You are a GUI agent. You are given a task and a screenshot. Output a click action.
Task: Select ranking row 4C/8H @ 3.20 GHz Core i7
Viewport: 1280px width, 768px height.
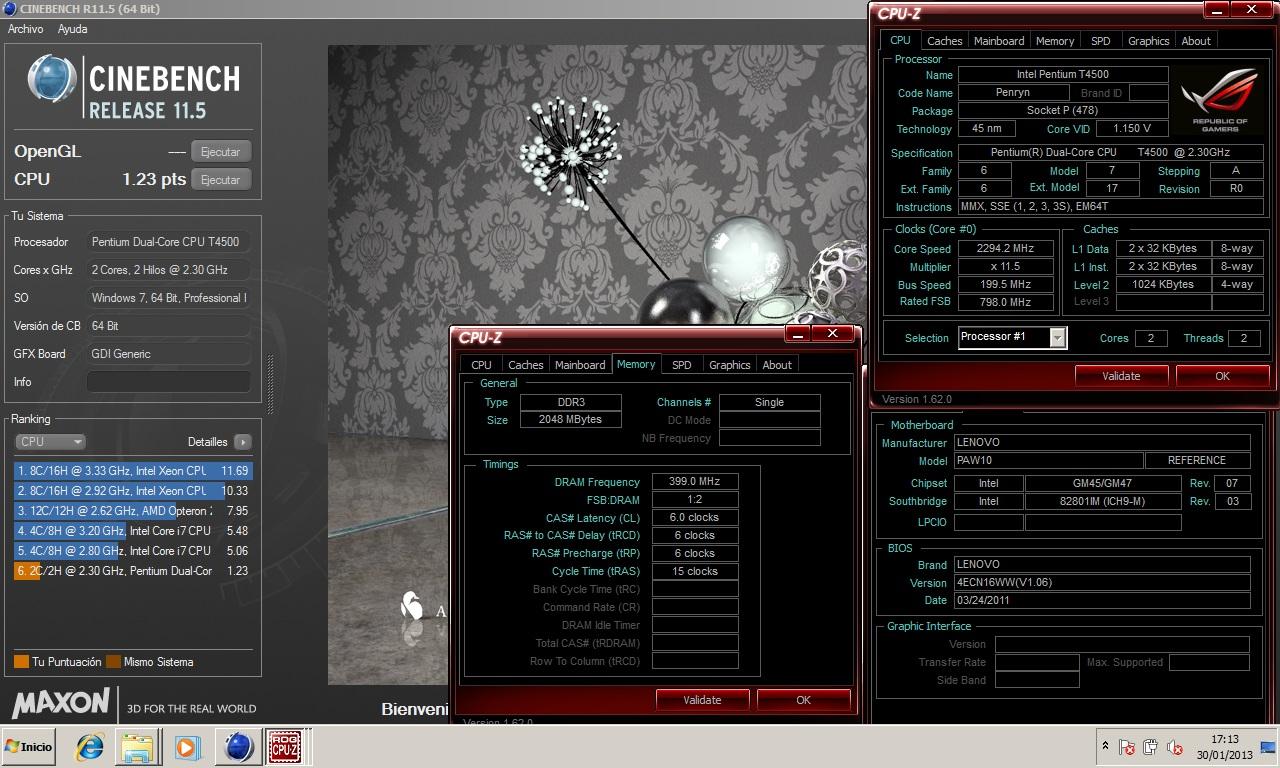click(x=132, y=530)
